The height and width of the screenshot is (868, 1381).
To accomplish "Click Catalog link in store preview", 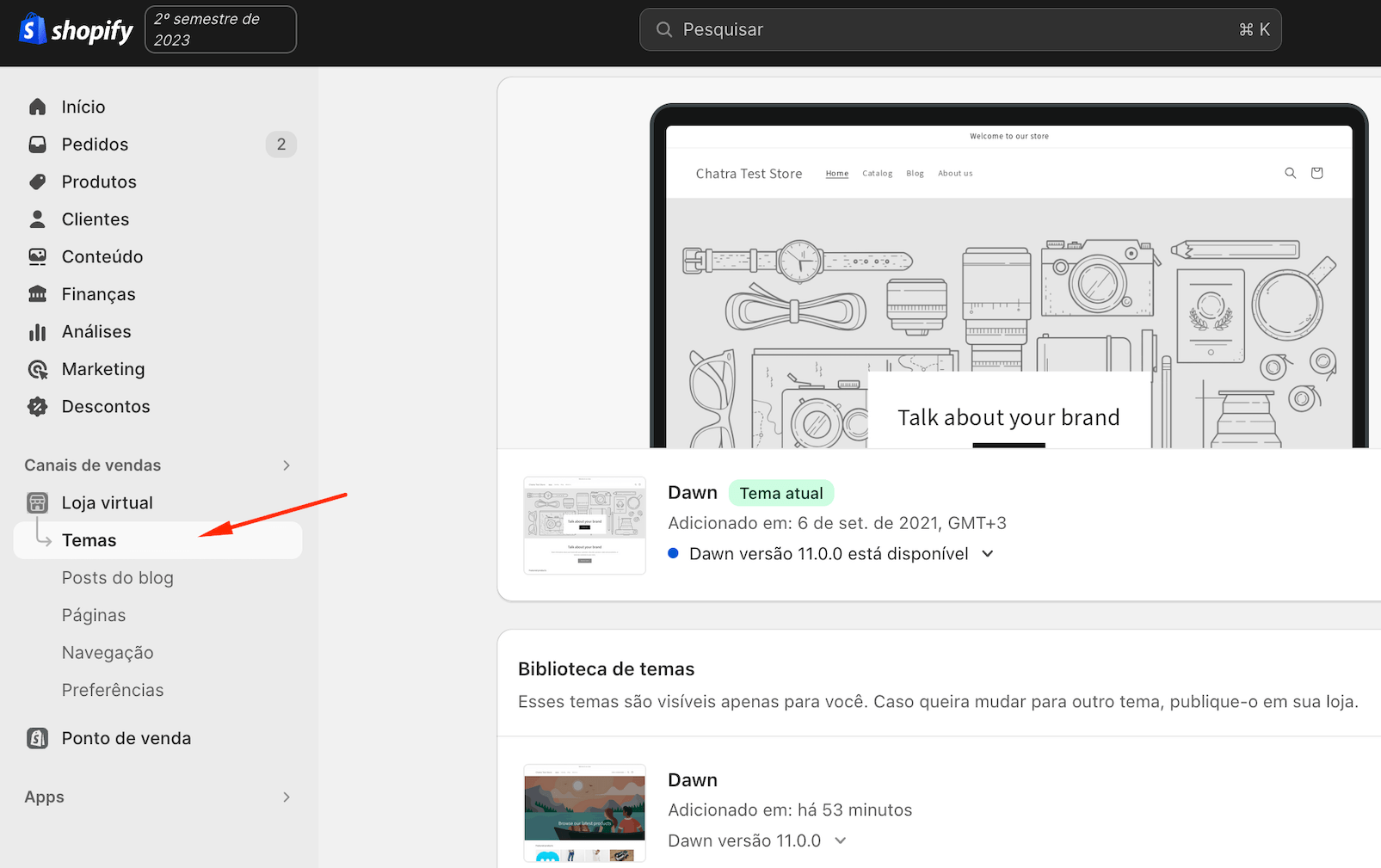I will point(878,174).
